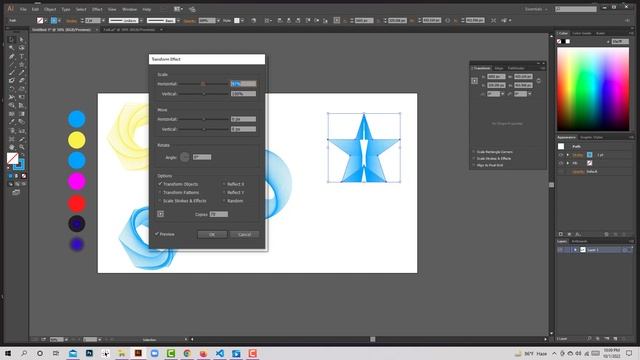Screen dimensions: 640x360
Task: Open the Windows Start menu
Action: pos(7,353)
